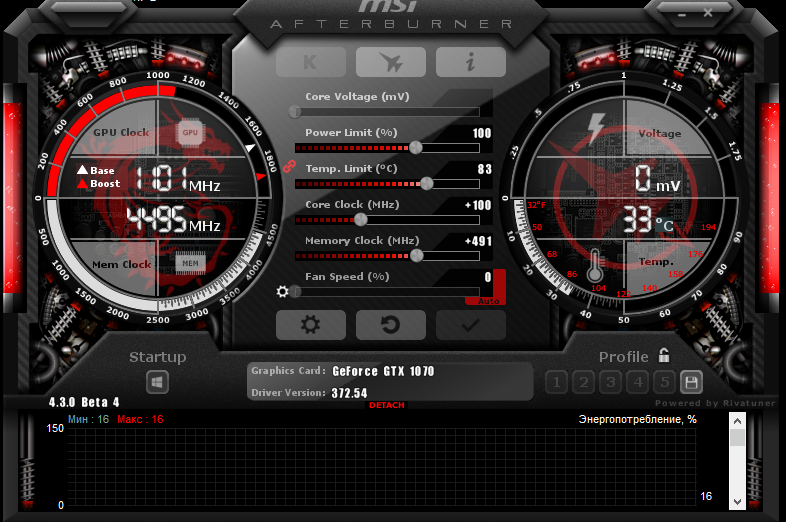Open the information i button
Screen dimensions: 786x522
tap(471, 62)
